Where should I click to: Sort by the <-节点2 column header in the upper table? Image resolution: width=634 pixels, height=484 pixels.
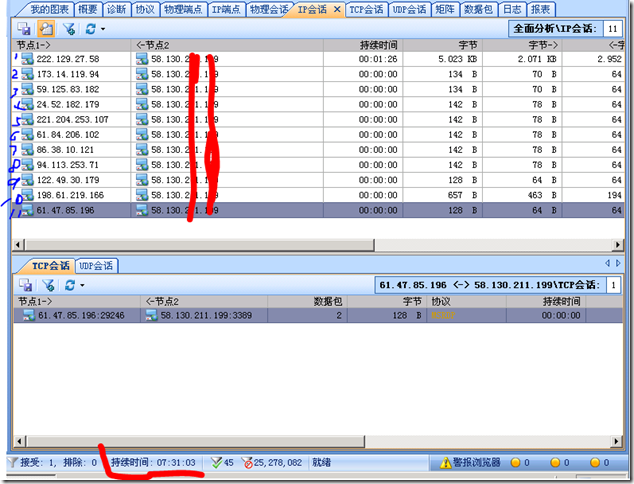227,45
